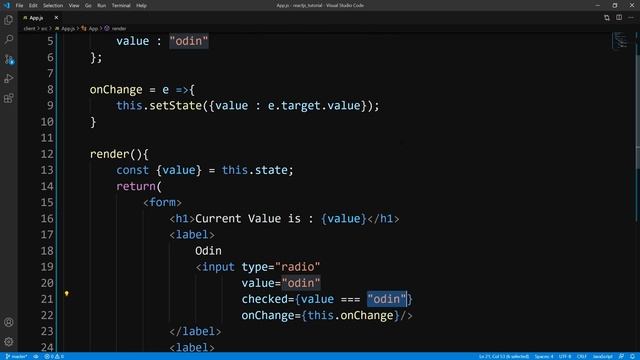
Task: Click the render breadcrumb segment
Action: pyautogui.click(x=116, y=29)
